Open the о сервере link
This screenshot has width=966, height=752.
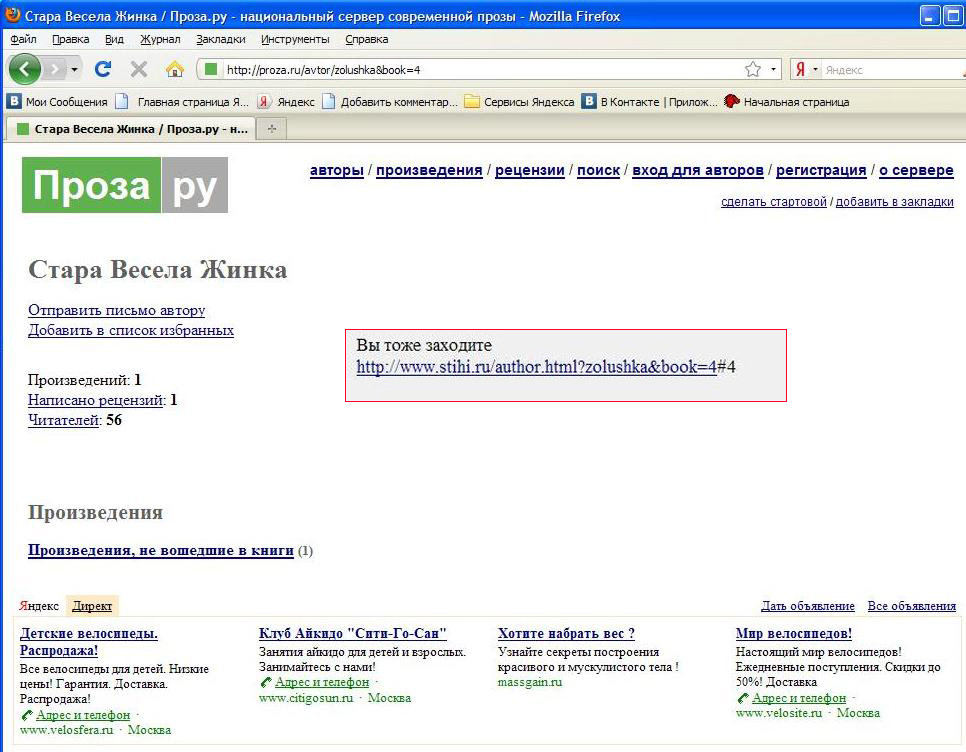tap(916, 170)
